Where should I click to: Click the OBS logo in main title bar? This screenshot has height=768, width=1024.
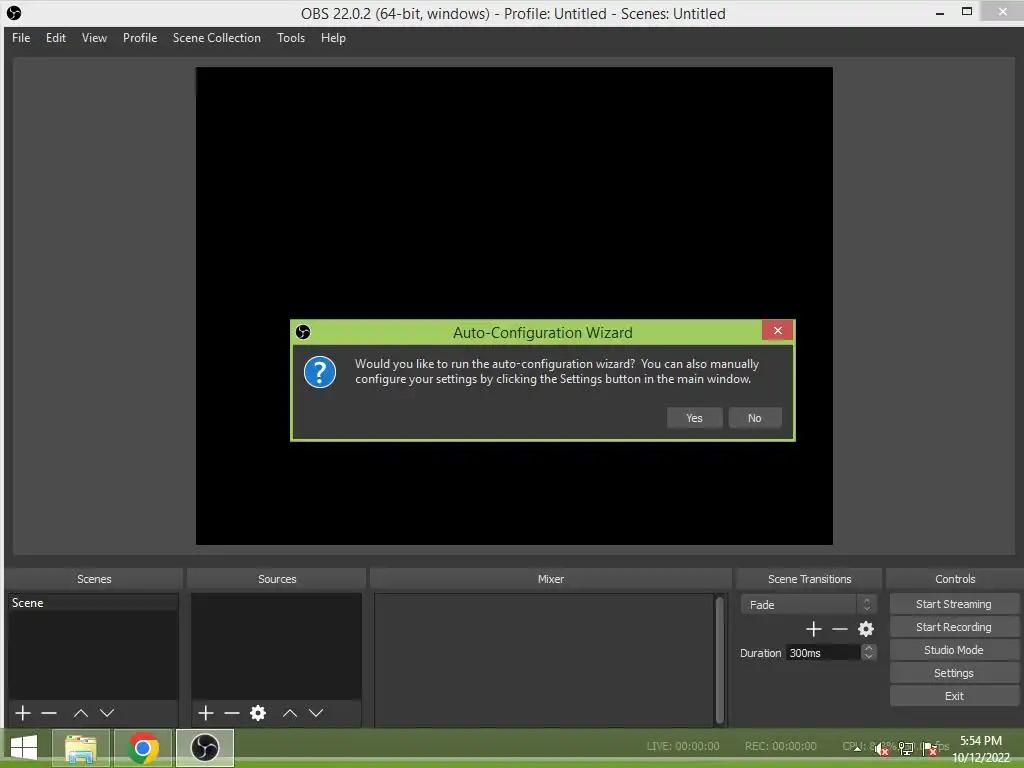[x=14, y=13]
